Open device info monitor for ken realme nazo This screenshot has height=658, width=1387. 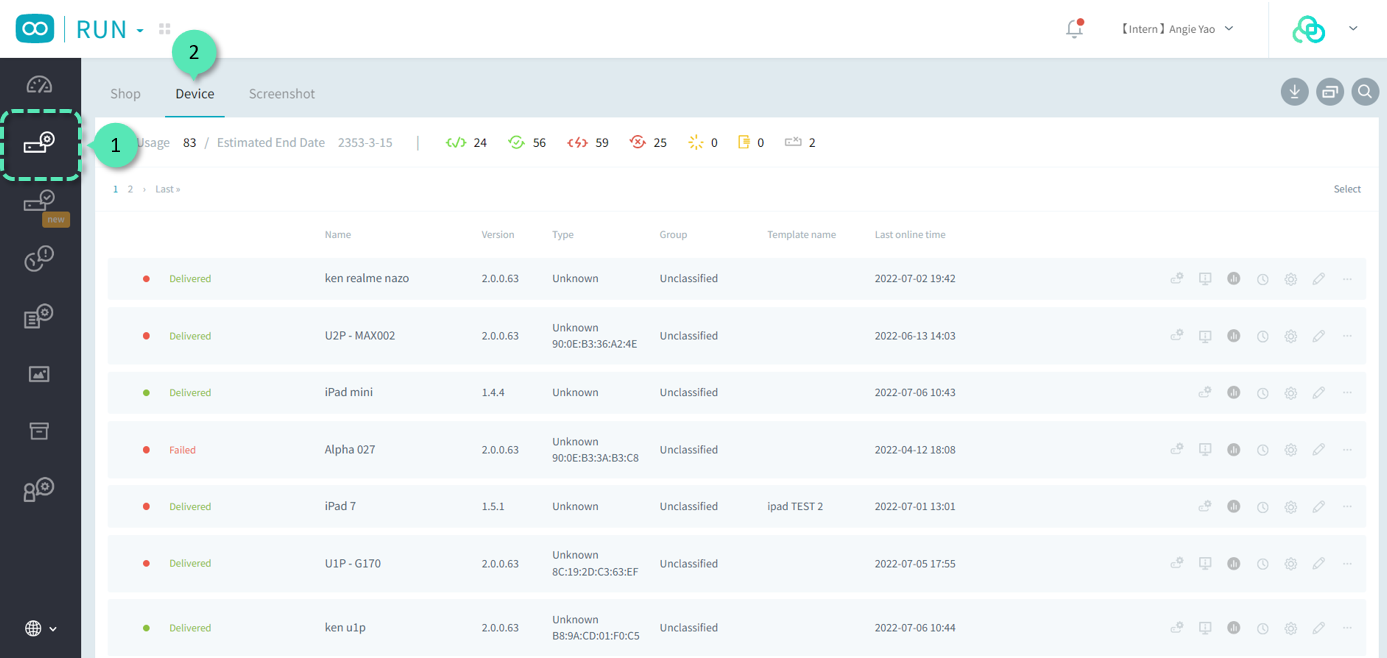pos(1205,279)
